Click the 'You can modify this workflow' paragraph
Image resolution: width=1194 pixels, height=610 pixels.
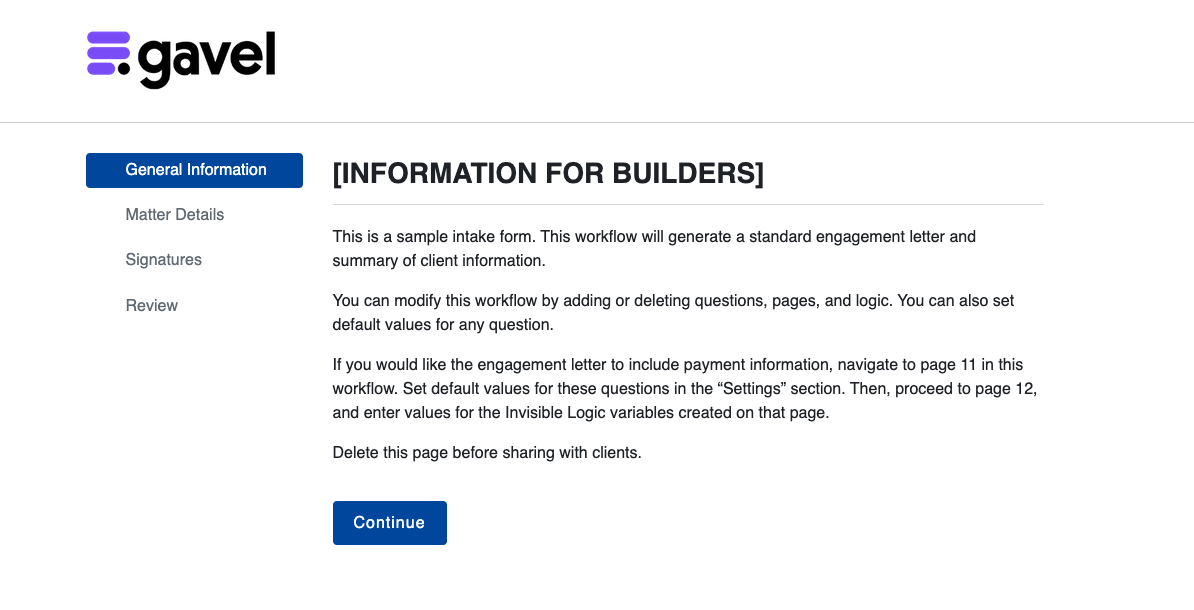click(x=673, y=312)
